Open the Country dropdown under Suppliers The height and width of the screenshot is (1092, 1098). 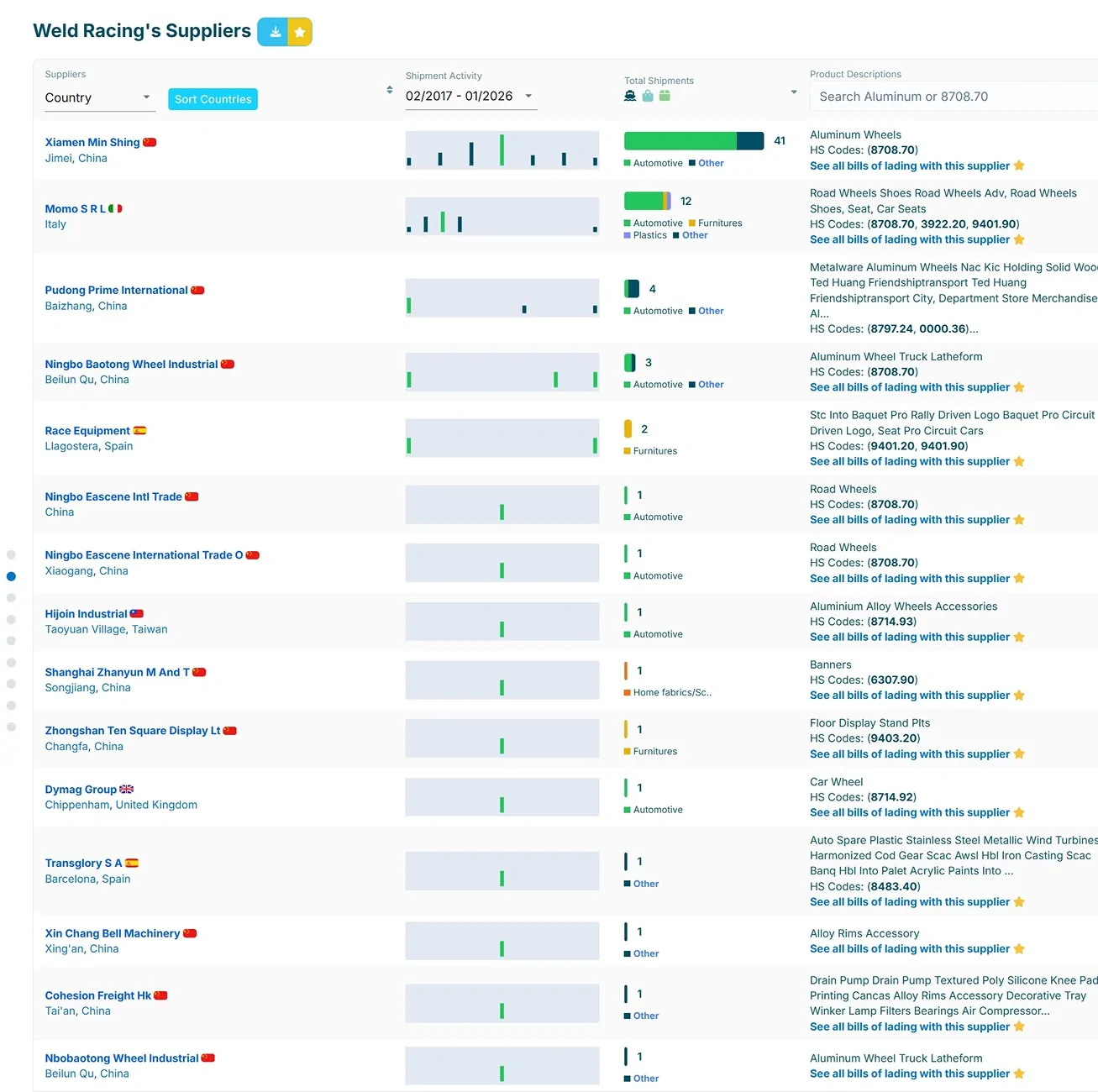pyautogui.click(x=100, y=97)
